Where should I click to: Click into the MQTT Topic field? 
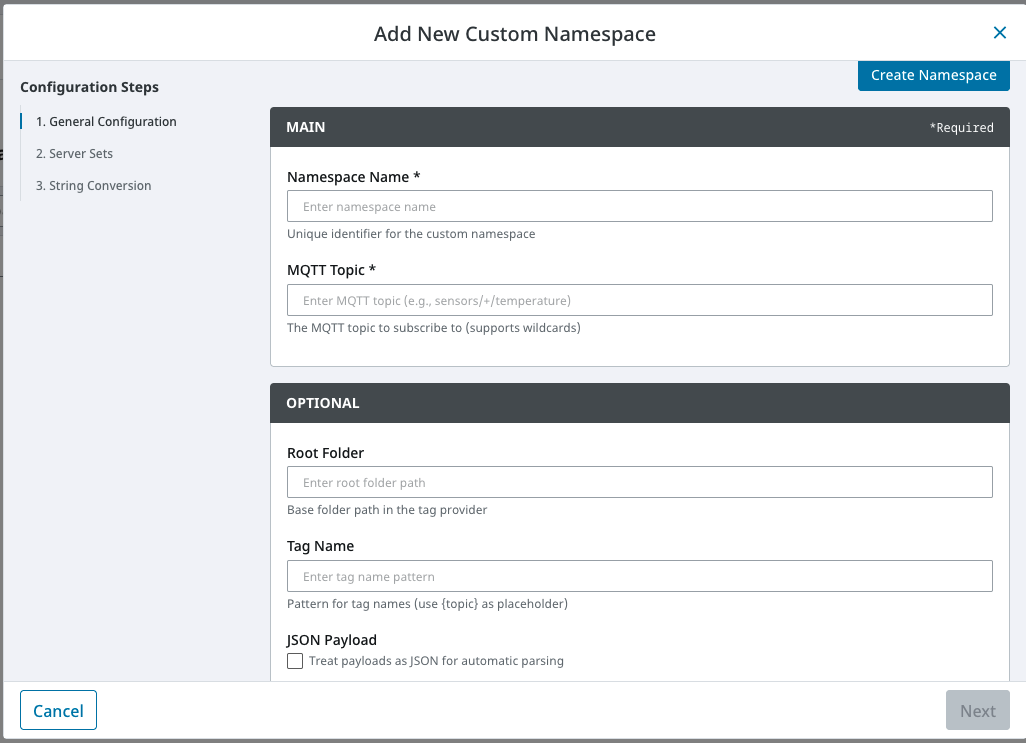(x=639, y=300)
